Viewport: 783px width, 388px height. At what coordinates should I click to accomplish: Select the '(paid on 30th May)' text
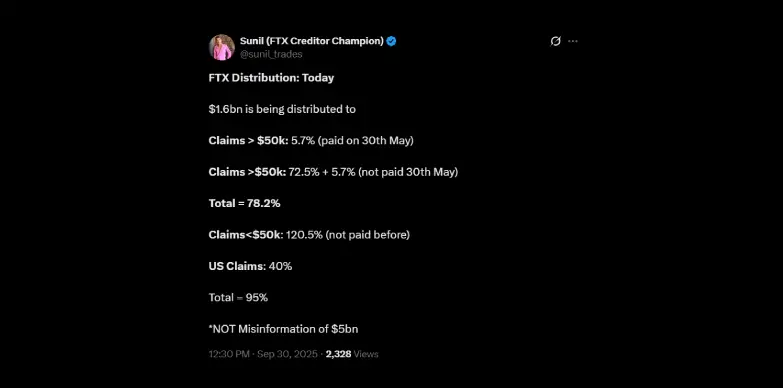pos(366,141)
